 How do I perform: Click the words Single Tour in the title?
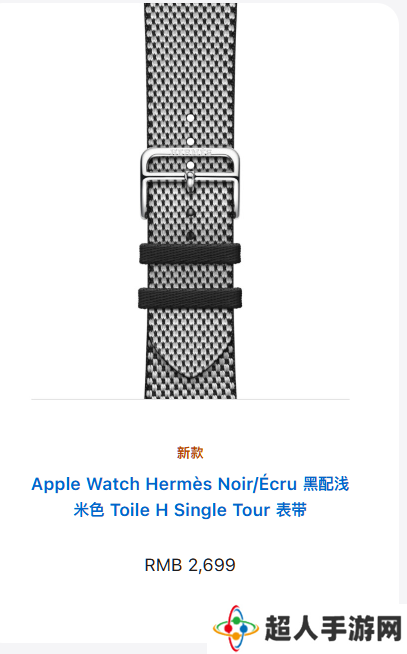tap(222, 510)
